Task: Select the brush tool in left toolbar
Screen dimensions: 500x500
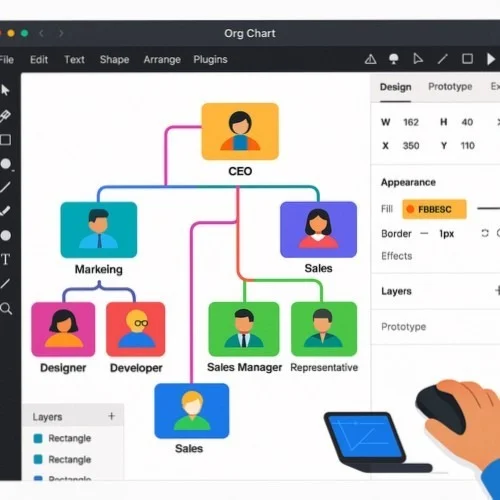Action: [x=5, y=211]
